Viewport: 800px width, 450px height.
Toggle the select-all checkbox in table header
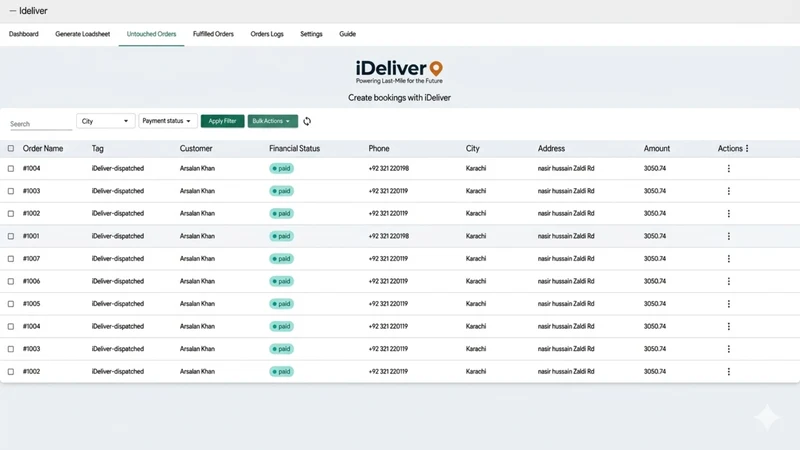point(11,148)
